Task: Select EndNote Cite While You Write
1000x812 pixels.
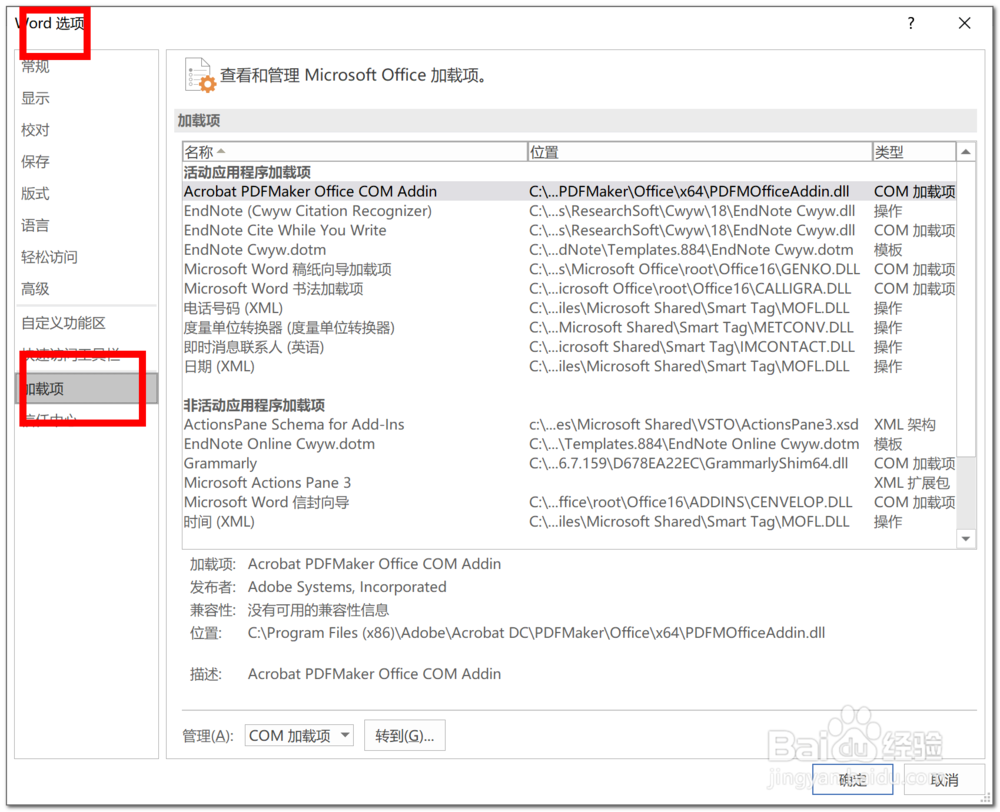Action: (569, 230)
